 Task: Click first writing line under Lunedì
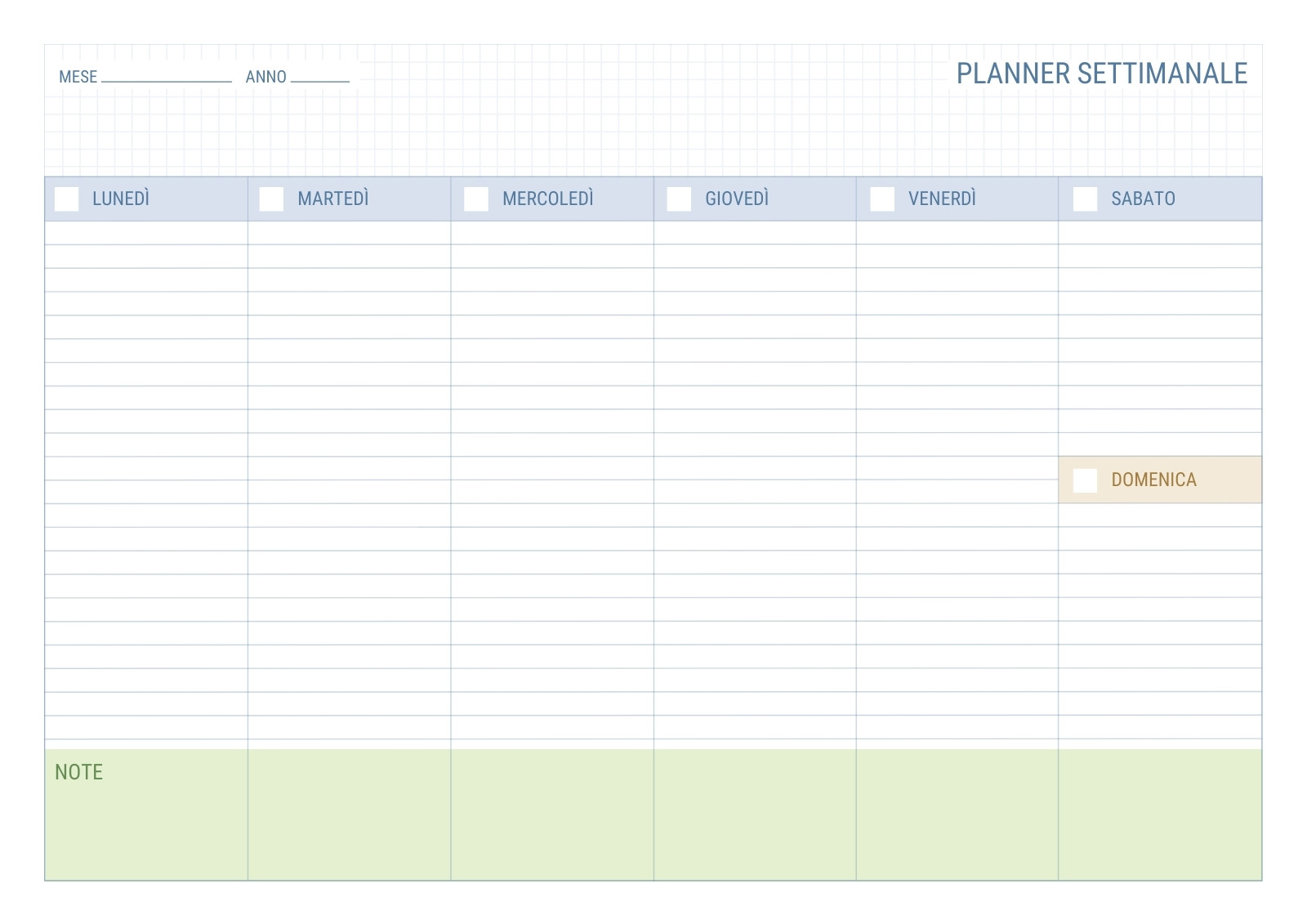146,233
